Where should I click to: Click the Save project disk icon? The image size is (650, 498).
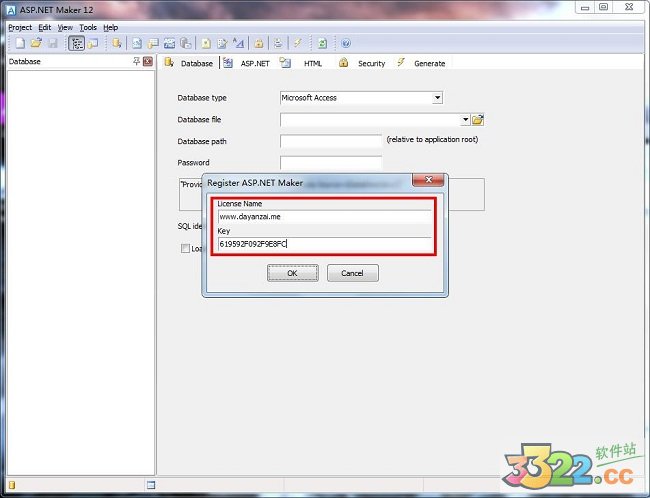[53, 43]
